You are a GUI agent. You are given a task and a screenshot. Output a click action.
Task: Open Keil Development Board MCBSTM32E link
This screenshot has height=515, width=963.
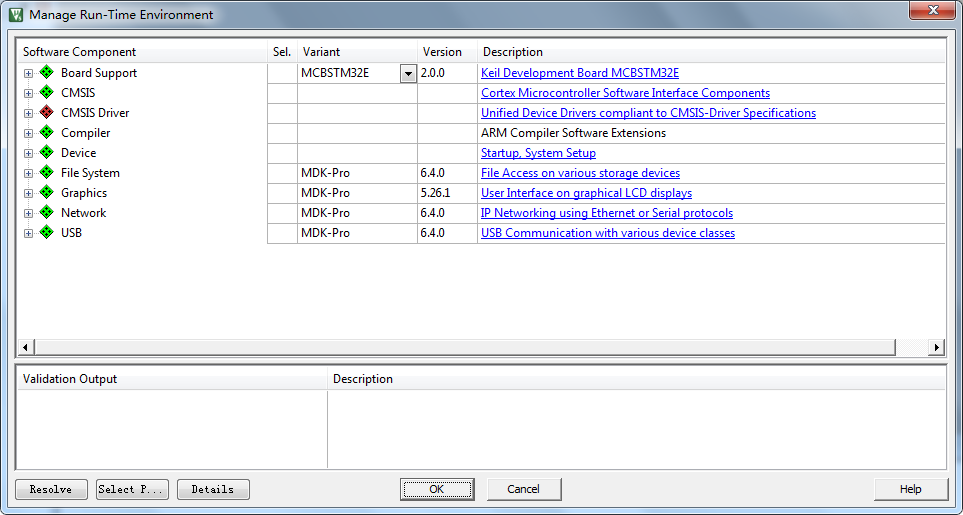580,73
